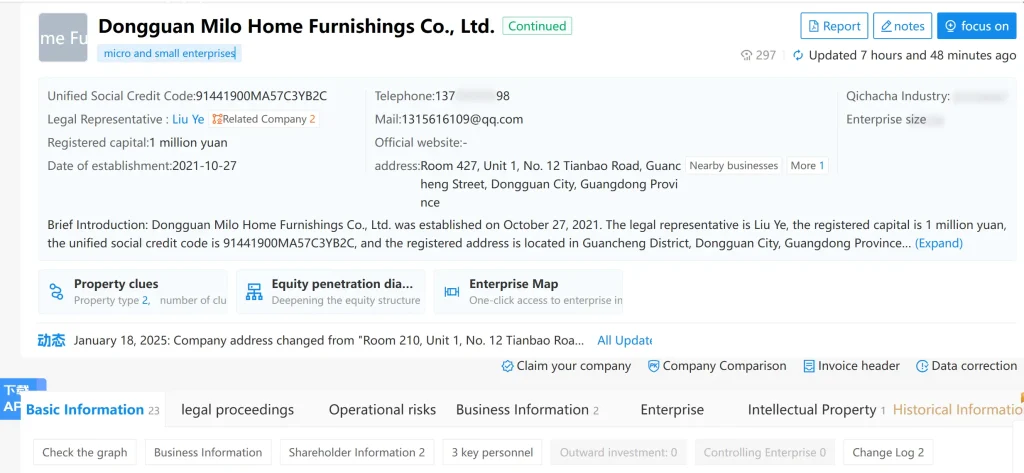This screenshot has height=473, width=1024.
Task: Switch to Intellectual Property tab
Action: pyautogui.click(x=816, y=410)
